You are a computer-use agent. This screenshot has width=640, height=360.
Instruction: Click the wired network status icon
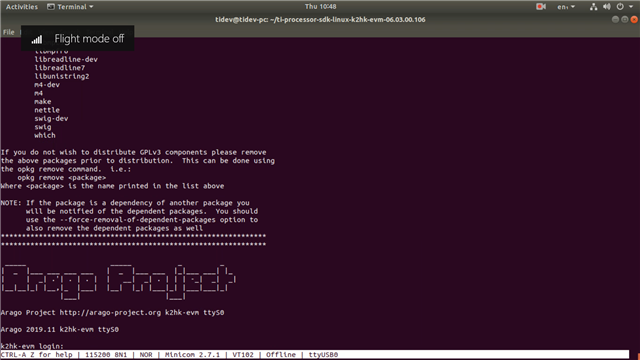tap(593, 7)
